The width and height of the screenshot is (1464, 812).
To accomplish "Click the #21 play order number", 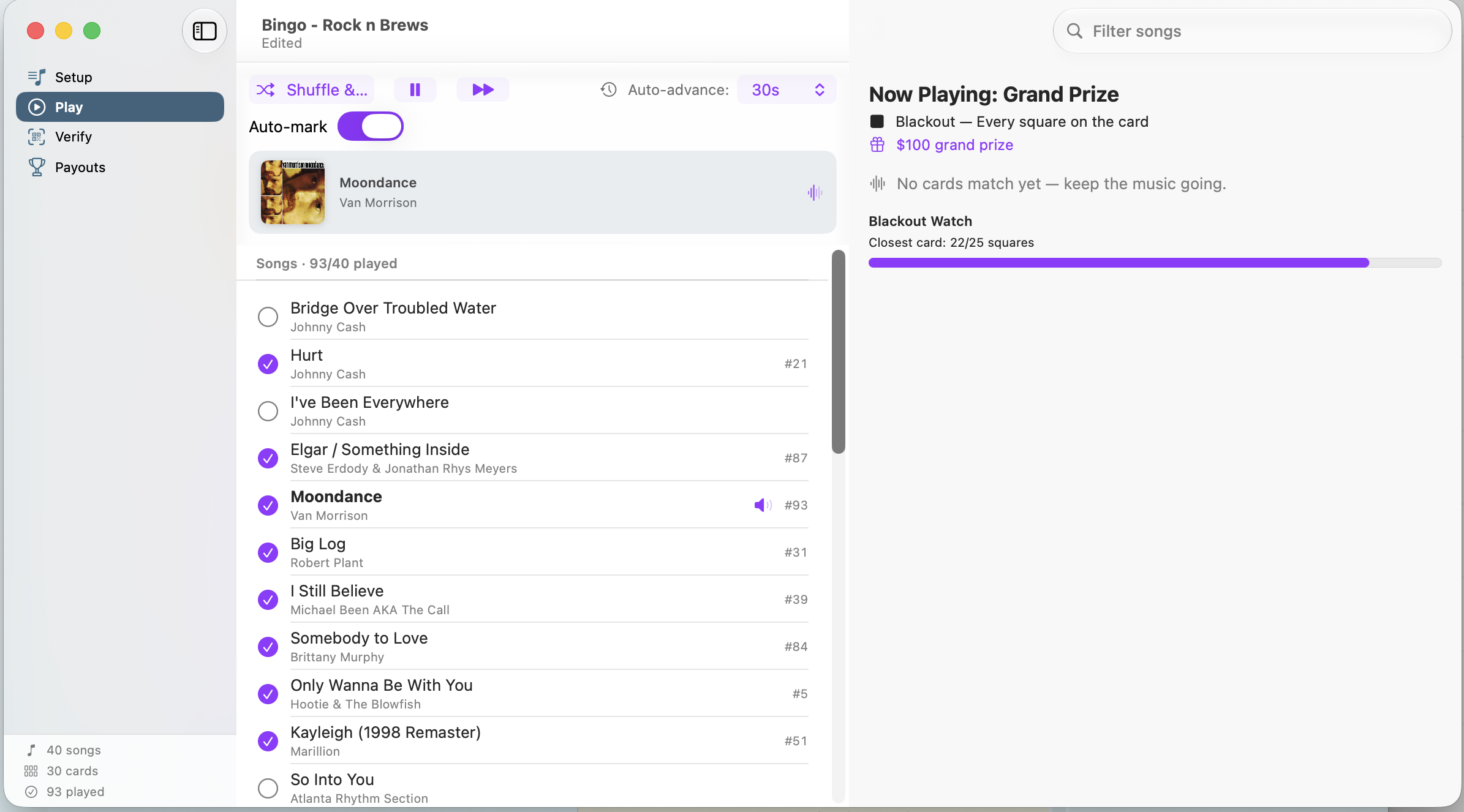I will 796,364.
